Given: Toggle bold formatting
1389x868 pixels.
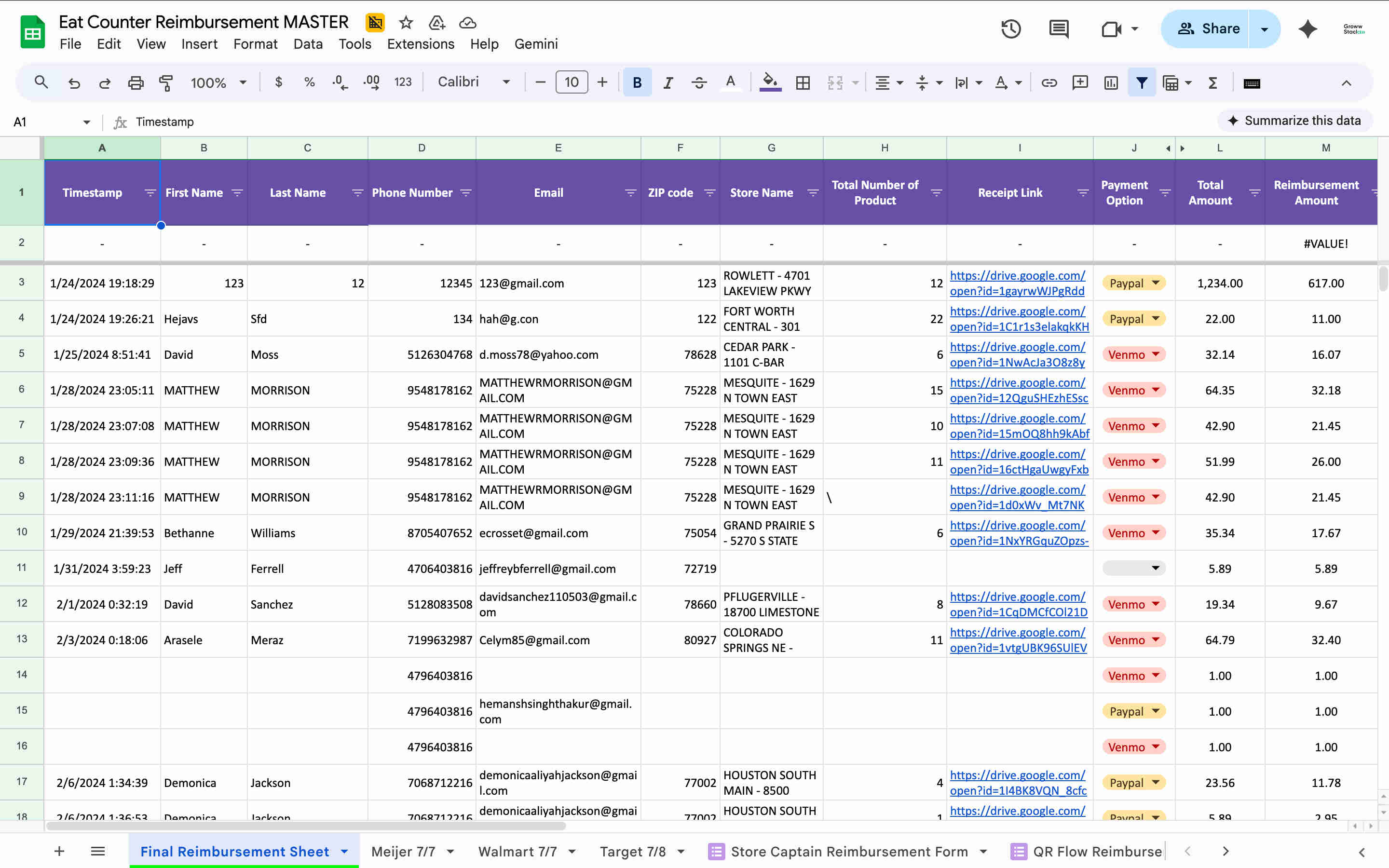Looking at the screenshot, I should [637, 82].
